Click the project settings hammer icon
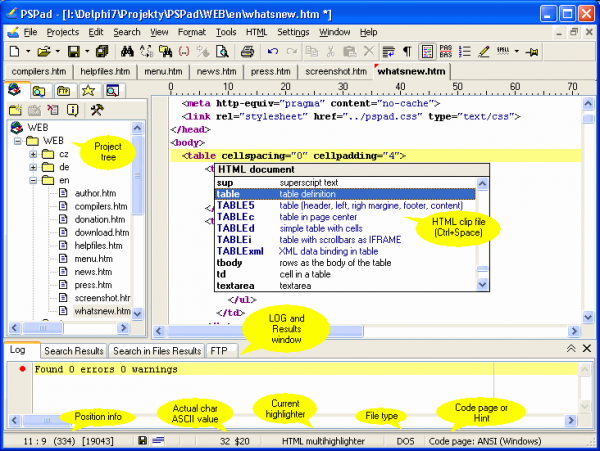This screenshot has height=451, width=600. click(x=97, y=109)
